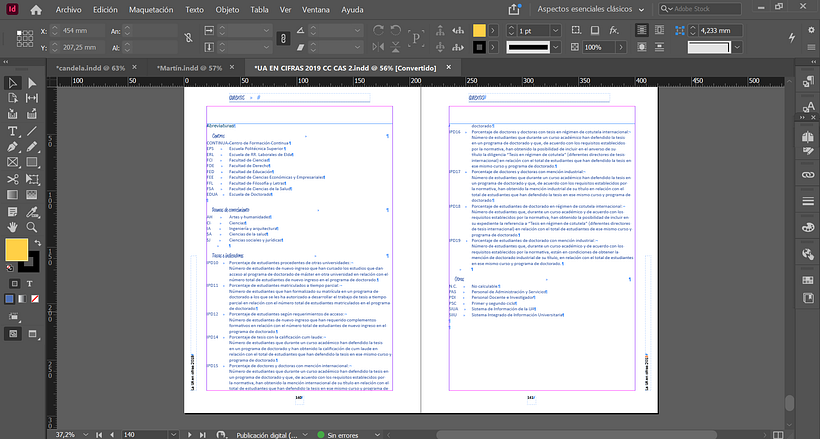Open the Ventana menu
Image resolution: width=820 pixels, height=439 pixels.
(x=316, y=9)
